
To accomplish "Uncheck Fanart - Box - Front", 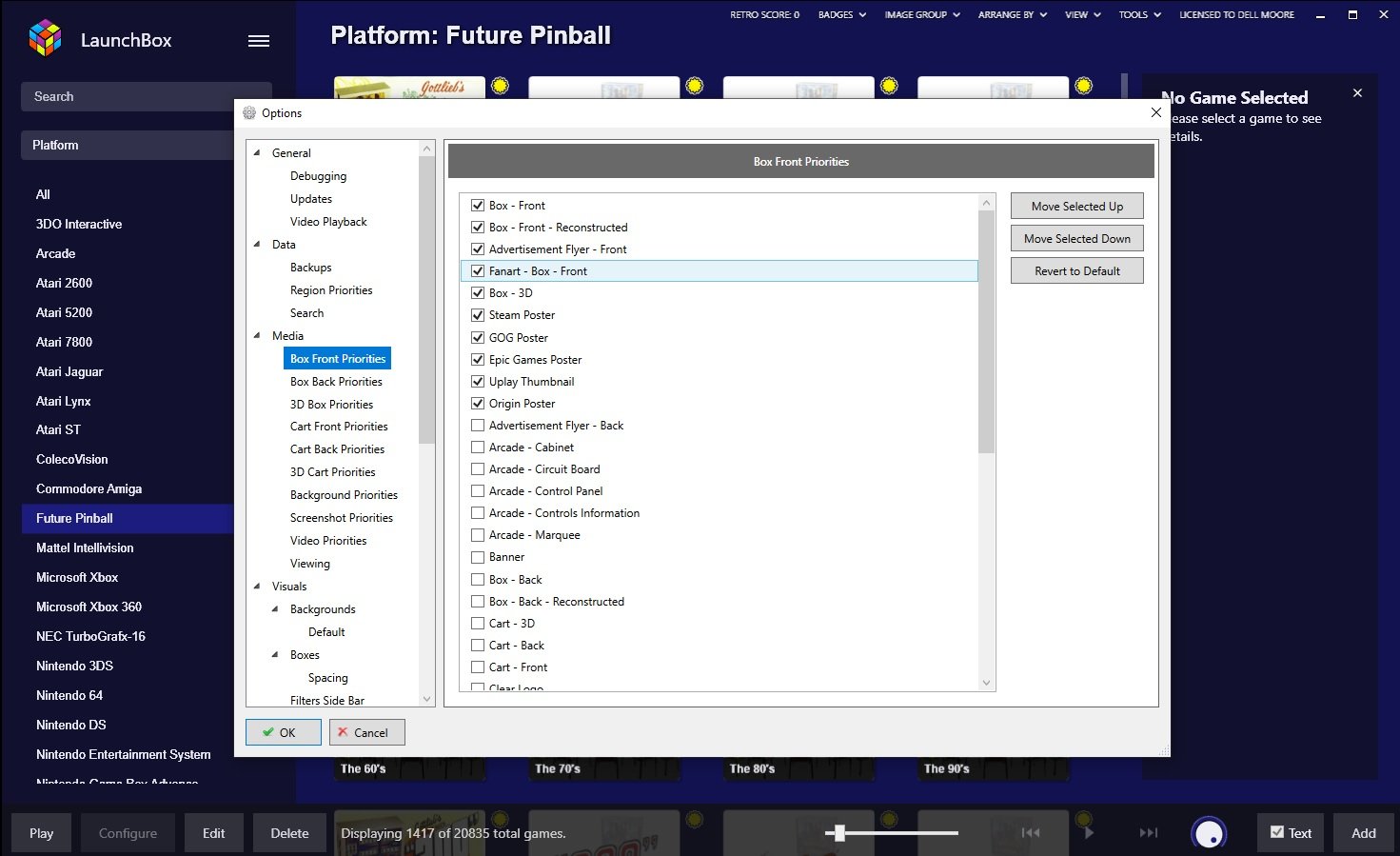I will [x=478, y=270].
